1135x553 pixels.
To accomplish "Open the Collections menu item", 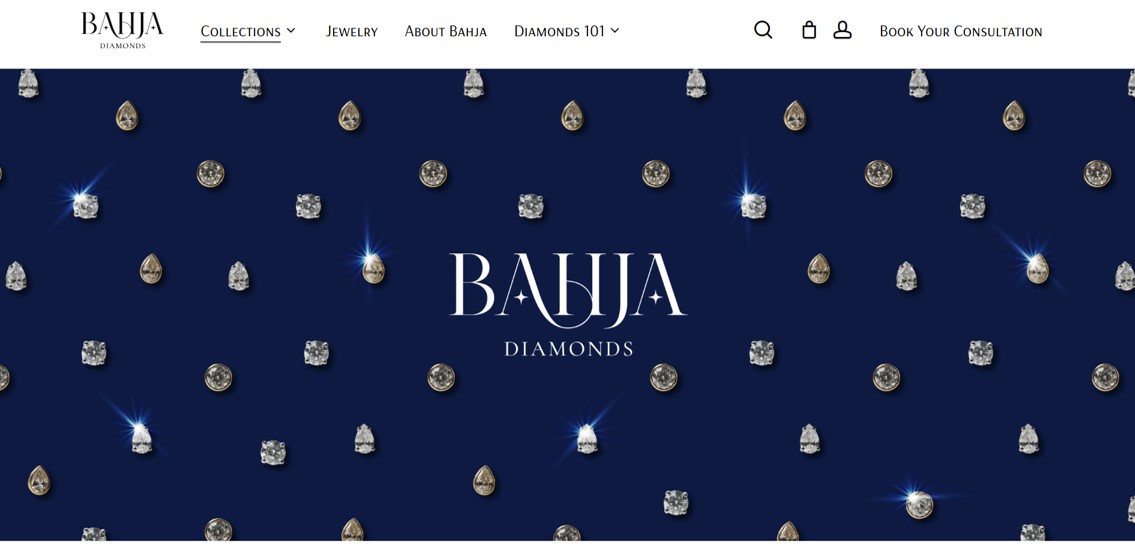I will [240, 32].
